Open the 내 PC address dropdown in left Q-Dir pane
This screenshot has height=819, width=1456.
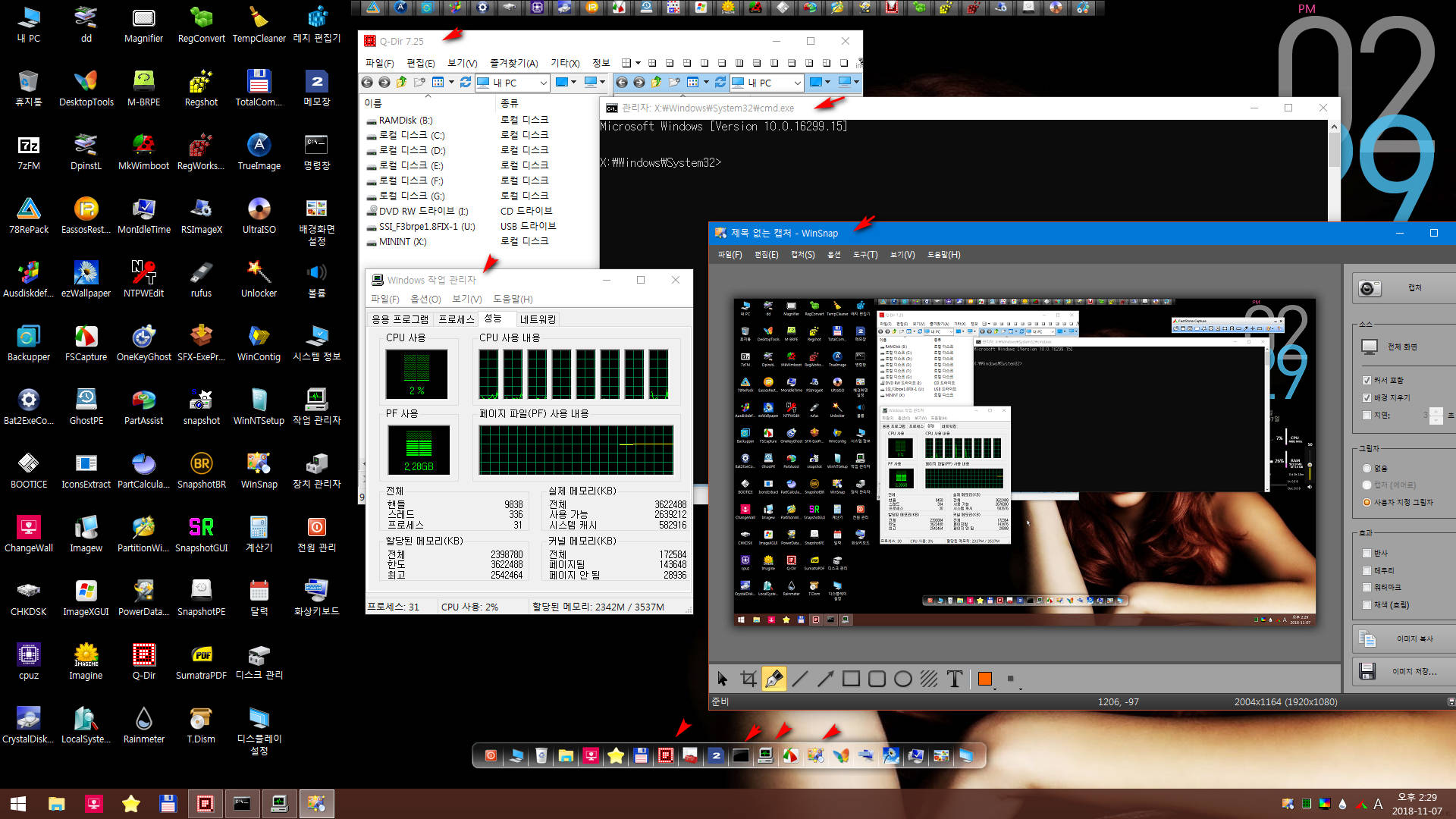[543, 83]
